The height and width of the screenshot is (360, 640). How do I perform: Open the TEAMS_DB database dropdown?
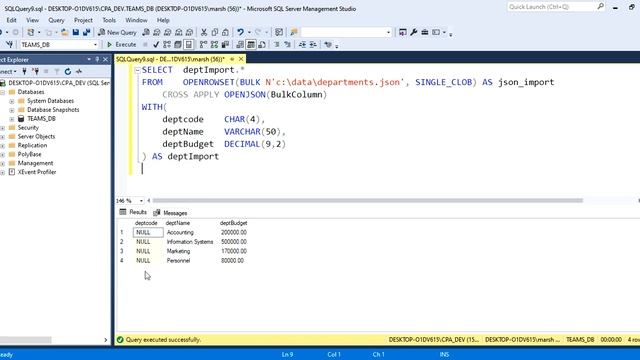(x=95, y=44)
